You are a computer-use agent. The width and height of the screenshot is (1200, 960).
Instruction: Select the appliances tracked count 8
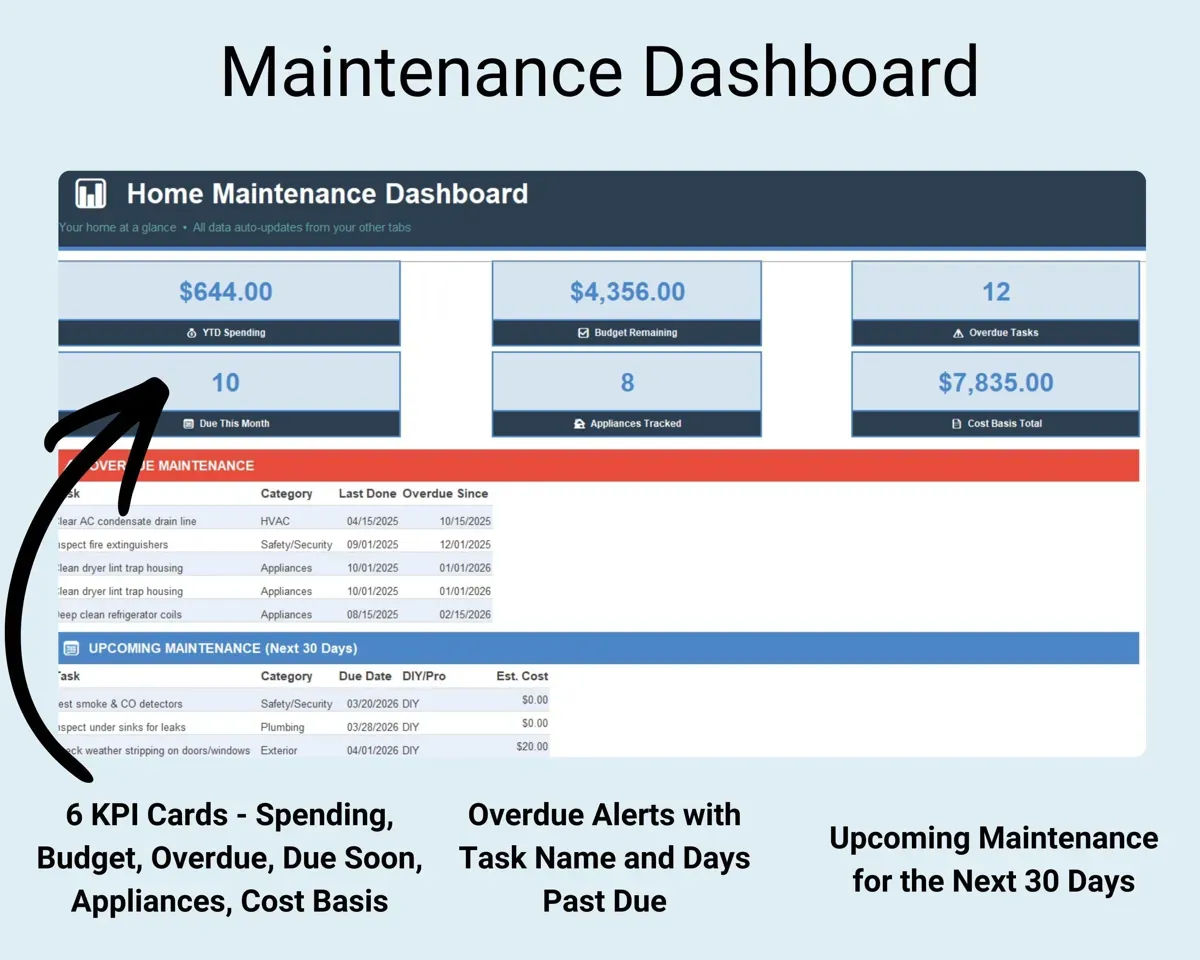click(627, 382)
